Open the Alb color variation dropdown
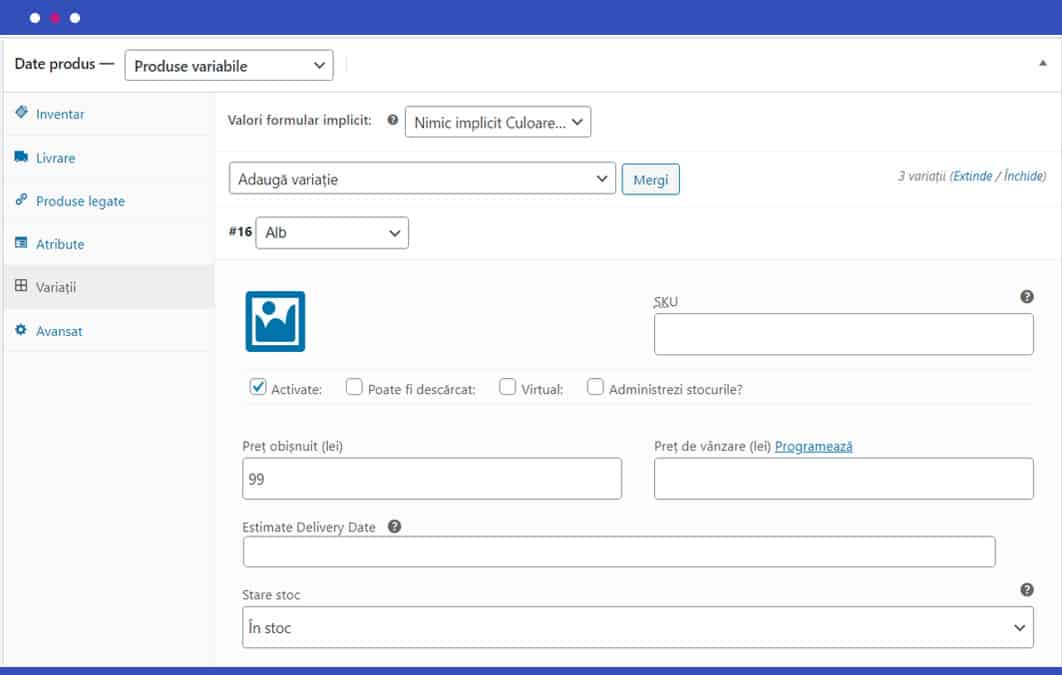The width and height of the screenshot is (1062, 675). point(332,233)
